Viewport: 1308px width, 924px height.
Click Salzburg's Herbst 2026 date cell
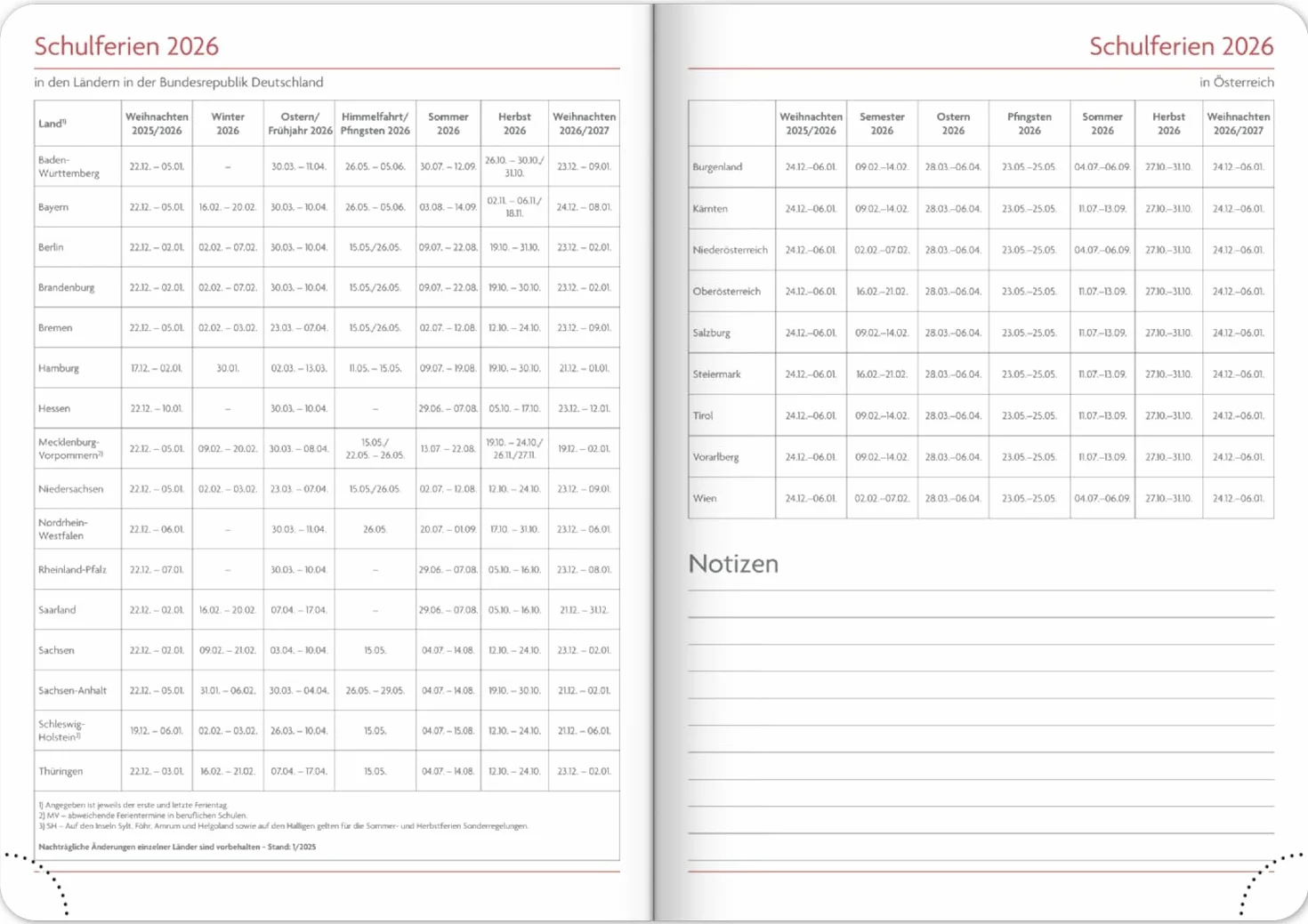click(x=1168, y=333)
